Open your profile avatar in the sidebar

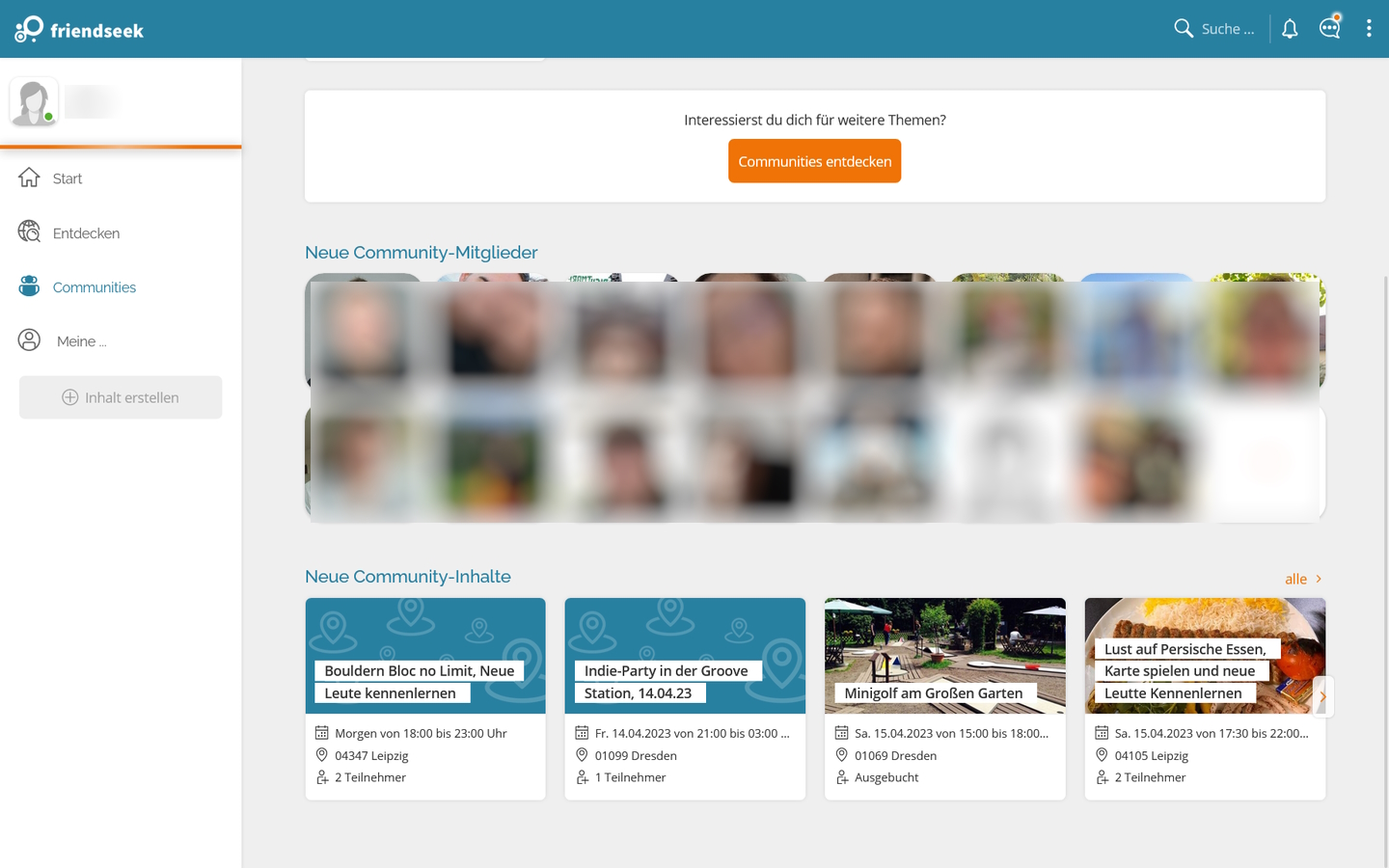pos(33,100)
